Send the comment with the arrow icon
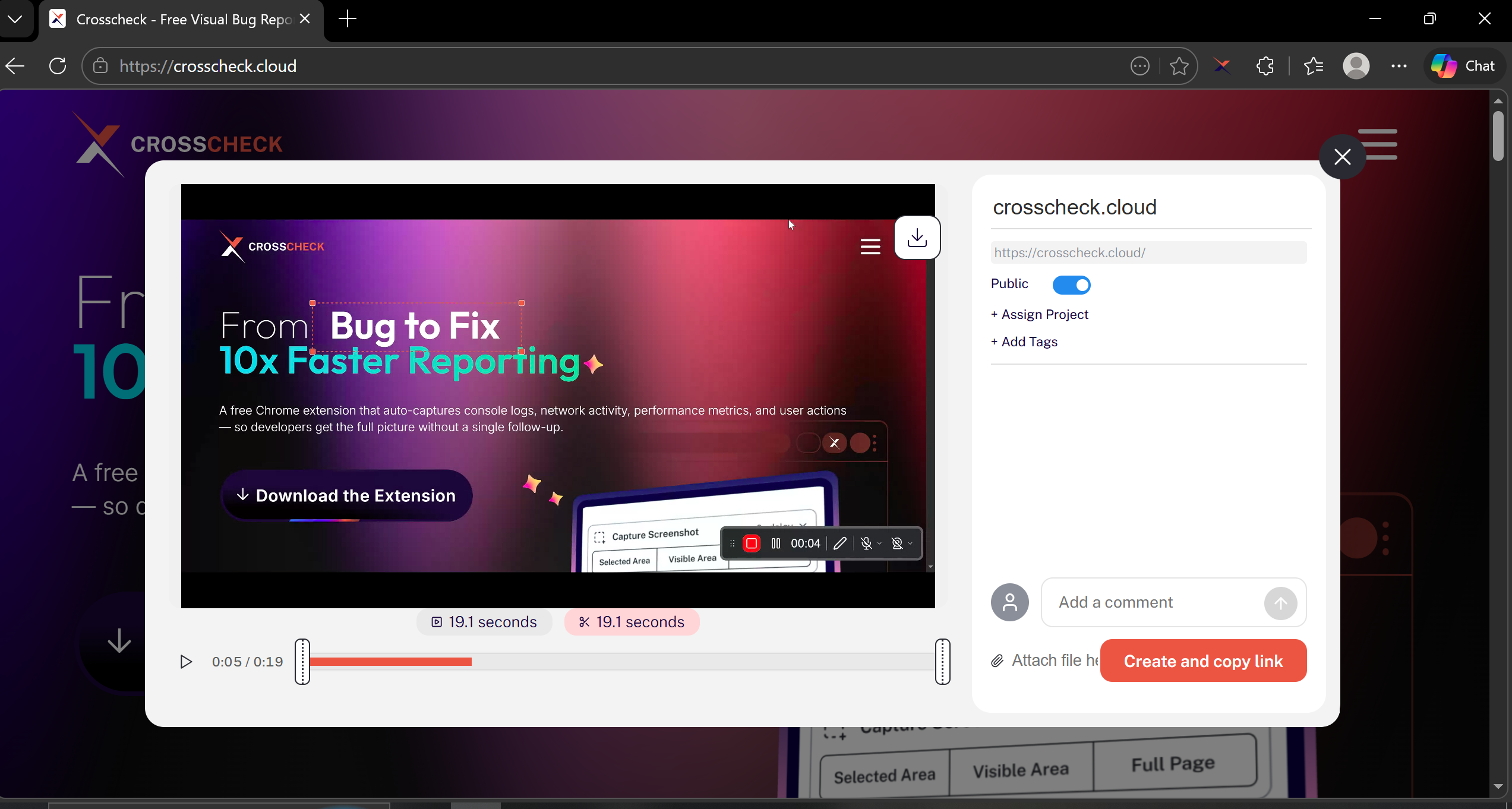Viewport: 1512px width, 809px height. coord(1281,603)
